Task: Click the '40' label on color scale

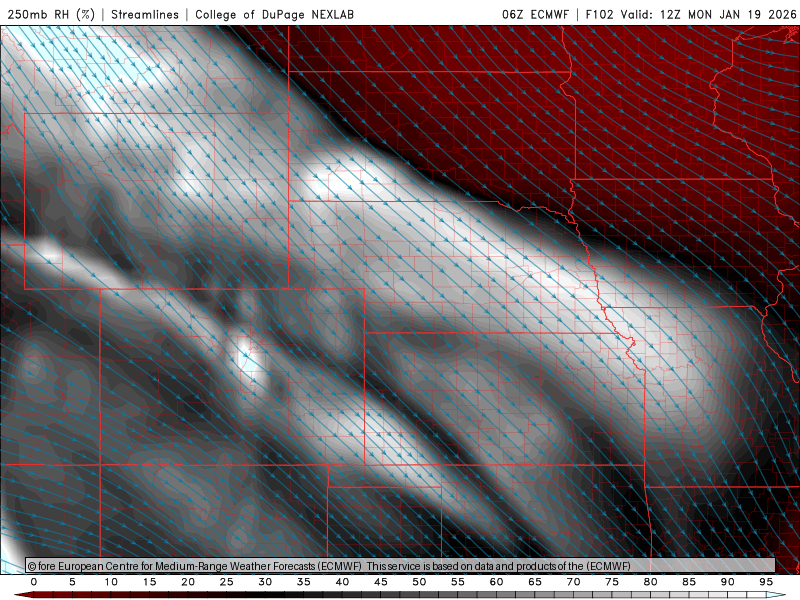Action: (342, 582)
